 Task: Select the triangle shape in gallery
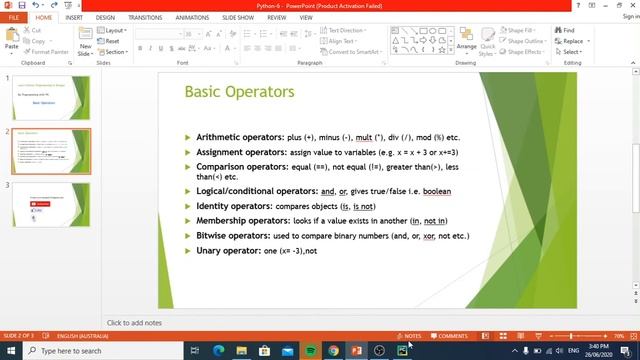coord(396,40)
